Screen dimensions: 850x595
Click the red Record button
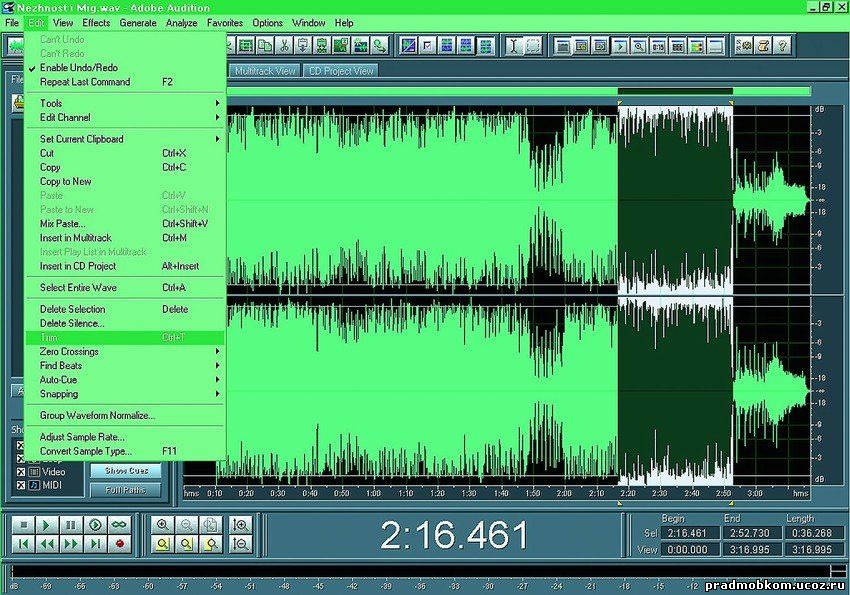[119, 544]
